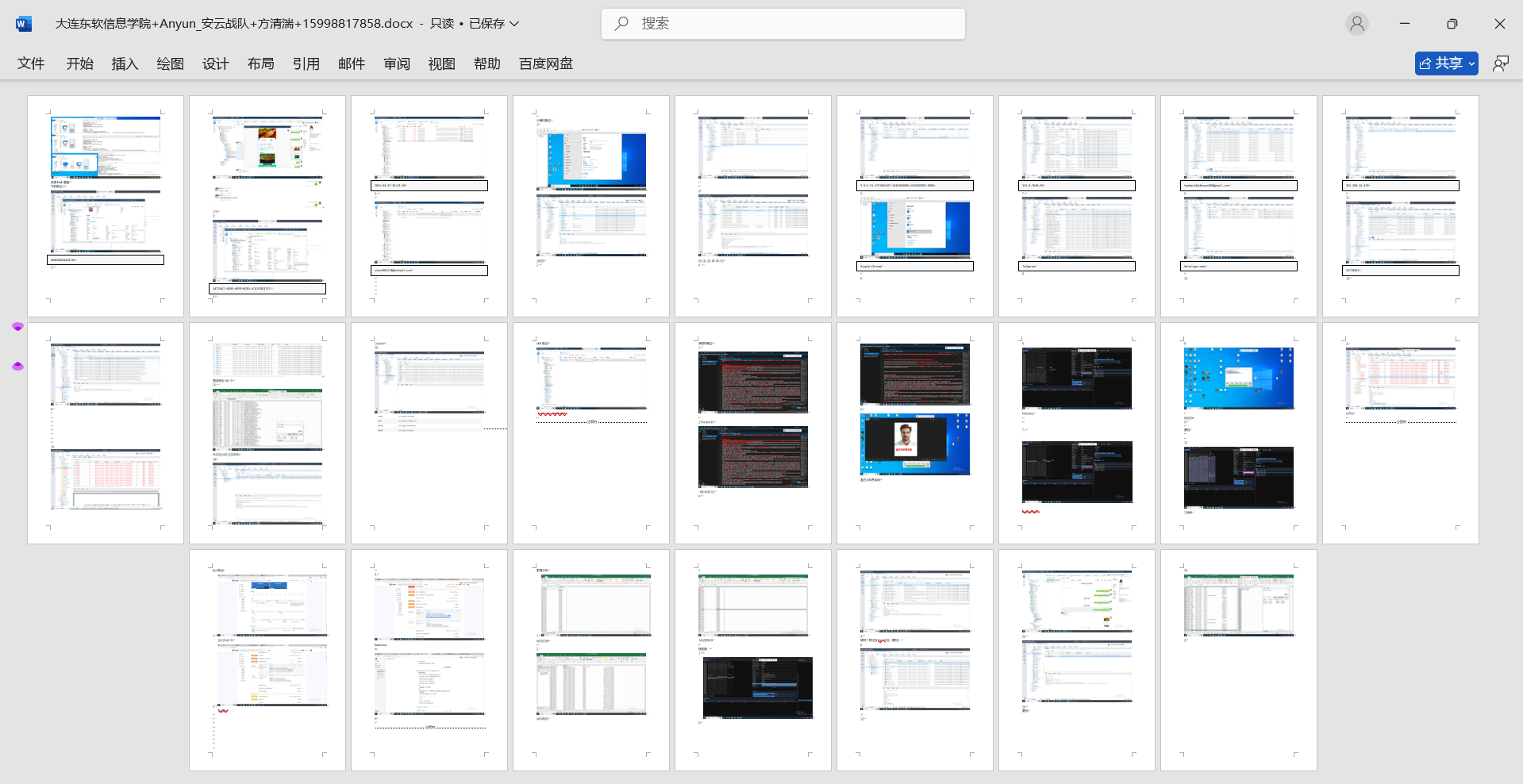Open the account profile icon

(x=1357, y=24)
